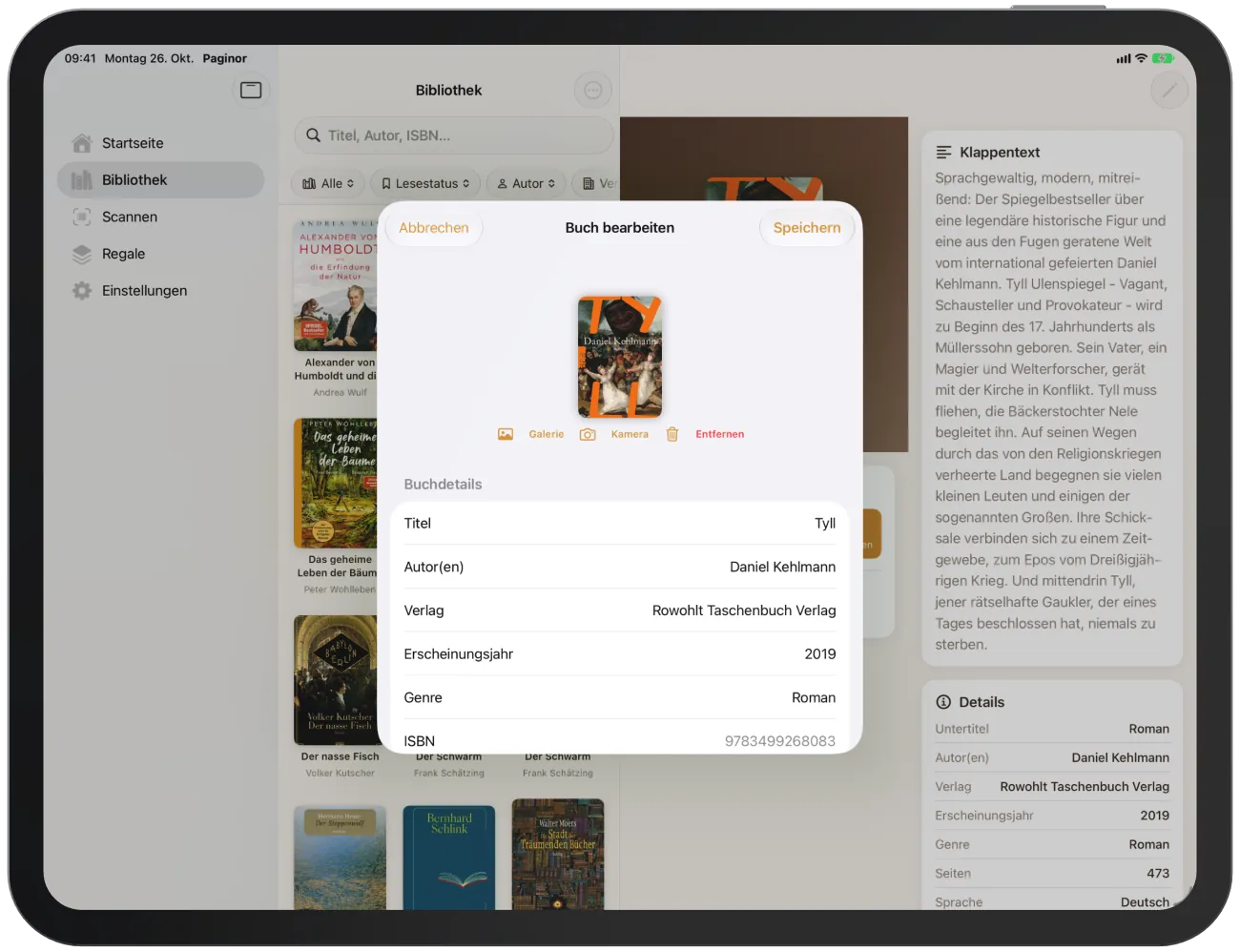
Task: Open the Lesestatus filter dropdown
Action: (425, 183)
